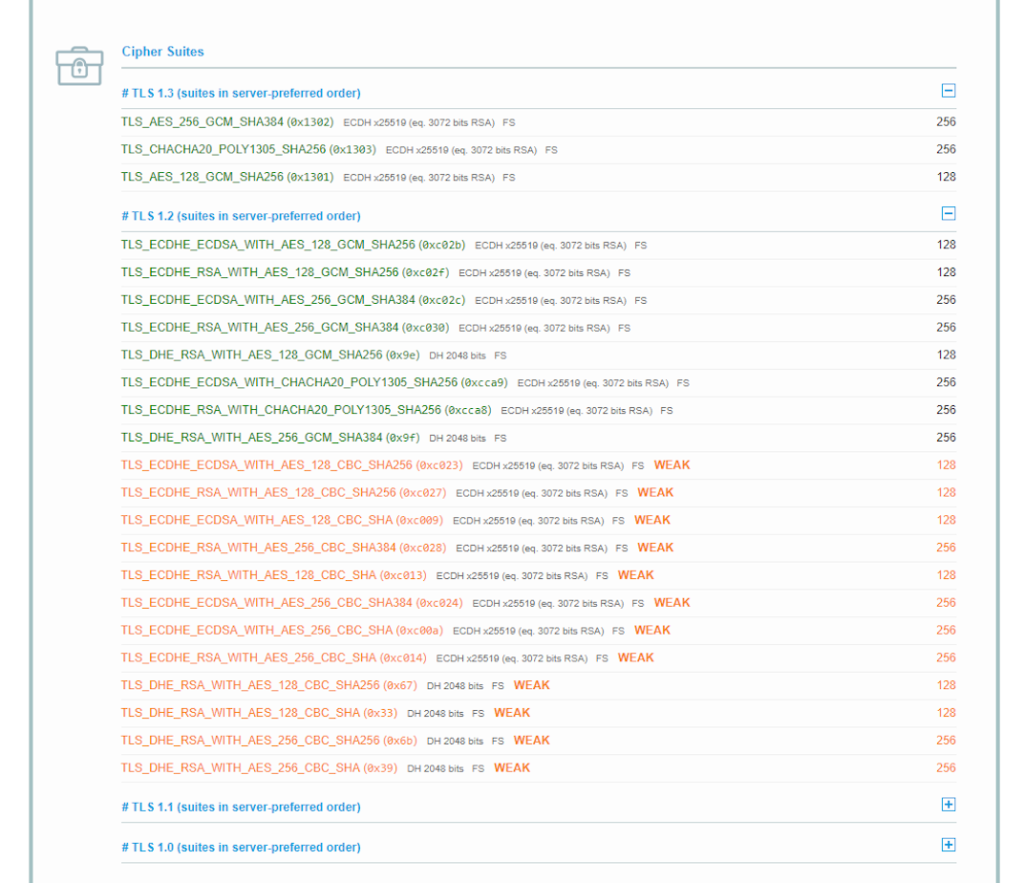Expand the TLS 1.1 suites section
Screen dimensions: 1024x883
948,805
